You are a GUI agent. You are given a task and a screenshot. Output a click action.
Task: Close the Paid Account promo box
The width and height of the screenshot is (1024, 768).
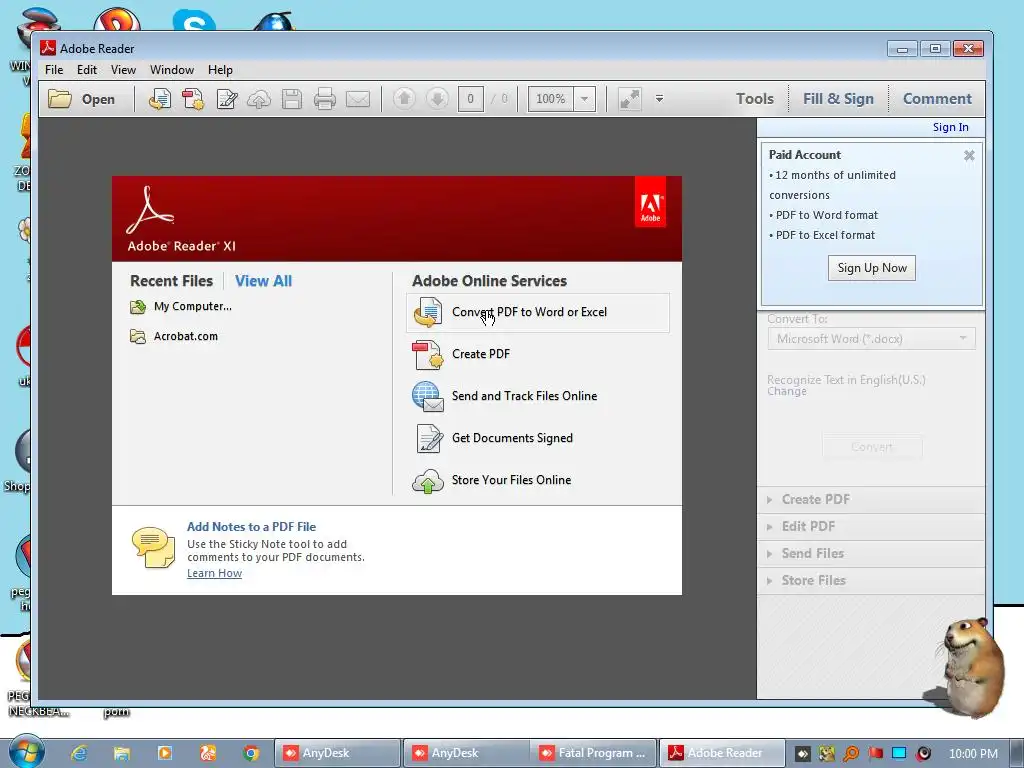[969, 155]
